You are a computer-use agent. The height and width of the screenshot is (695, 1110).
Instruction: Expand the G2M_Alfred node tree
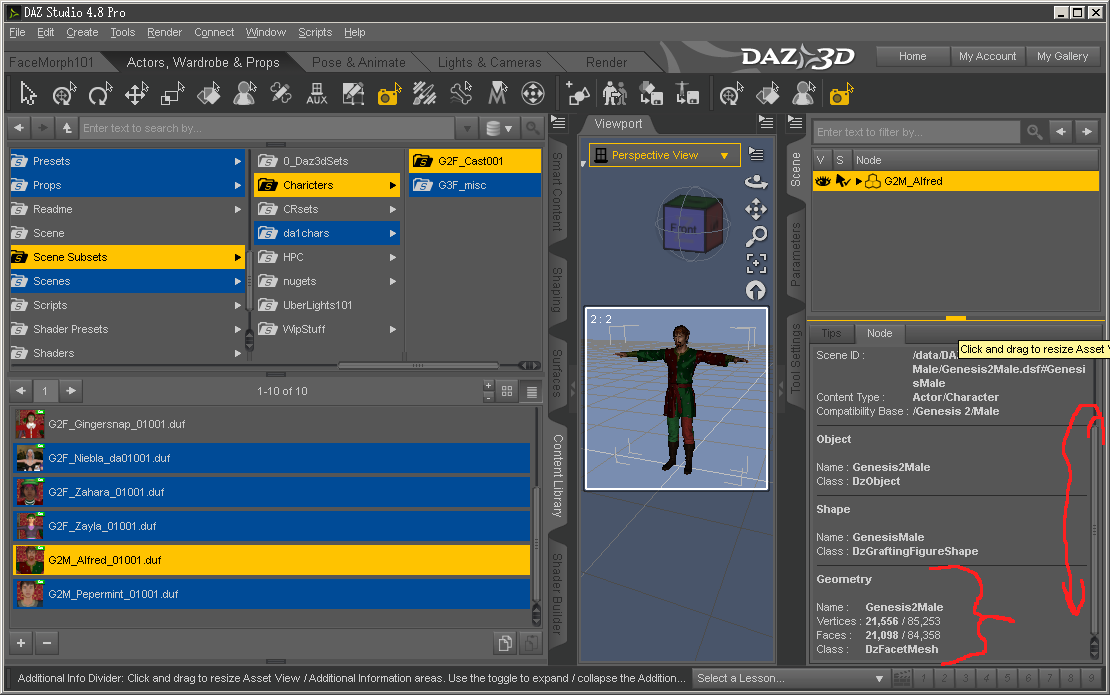coord(859,181)
